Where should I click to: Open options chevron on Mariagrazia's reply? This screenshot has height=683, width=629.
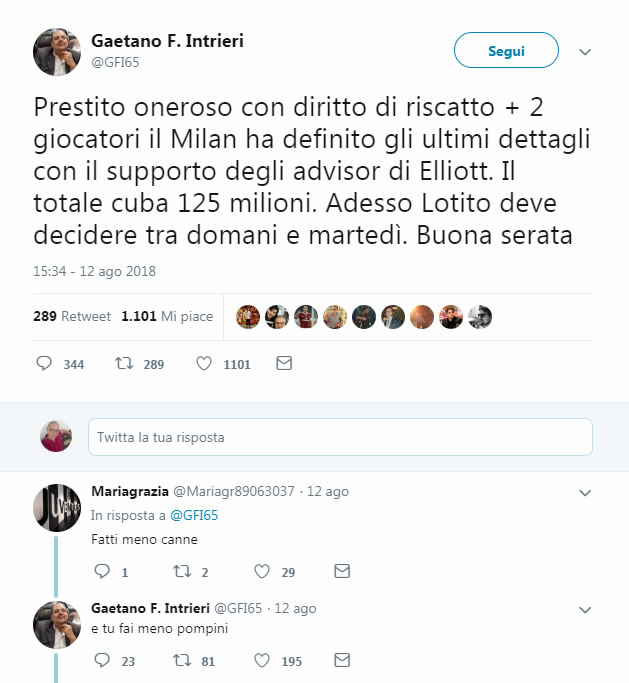(x=586, y=493)
